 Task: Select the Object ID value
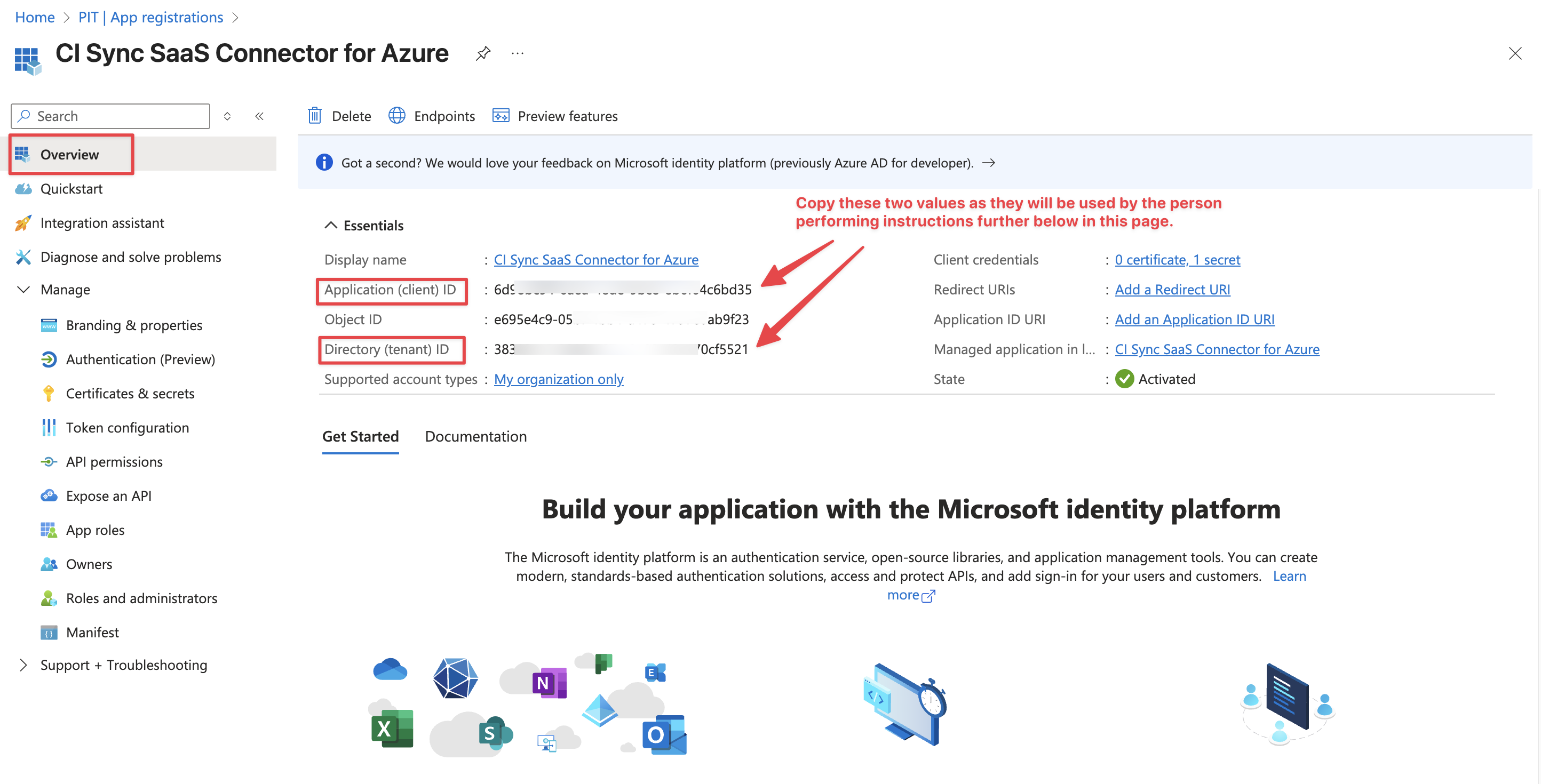click(x=621, y=319)
